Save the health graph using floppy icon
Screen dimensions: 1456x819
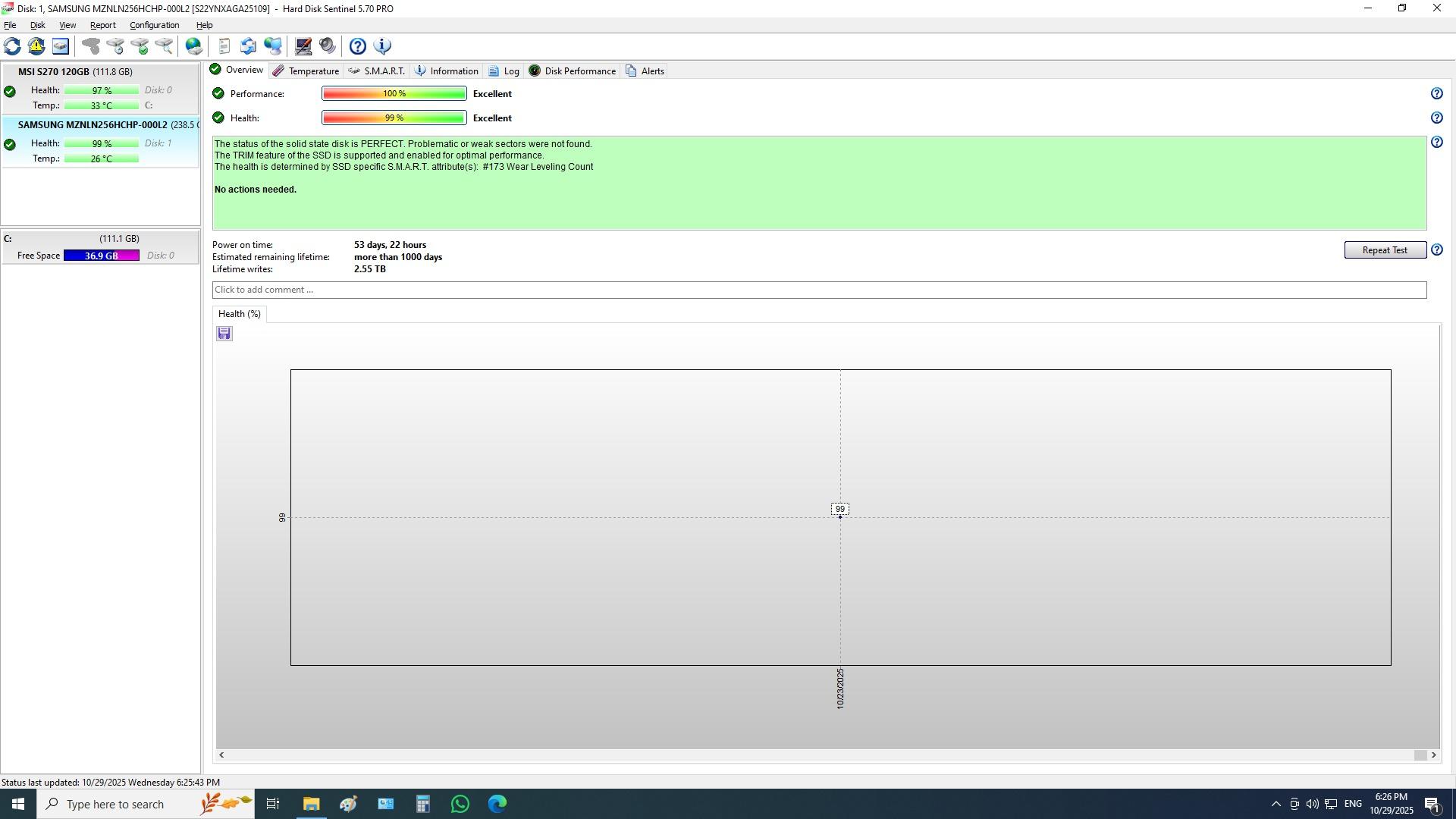[224, 334]
